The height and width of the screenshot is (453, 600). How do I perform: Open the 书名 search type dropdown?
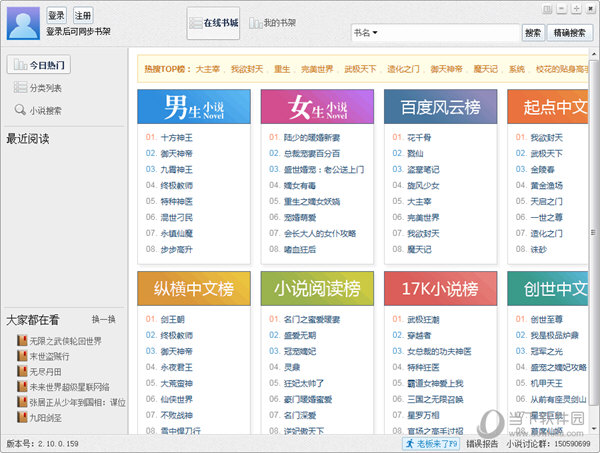pyautogui.click(x=366, y=33)
